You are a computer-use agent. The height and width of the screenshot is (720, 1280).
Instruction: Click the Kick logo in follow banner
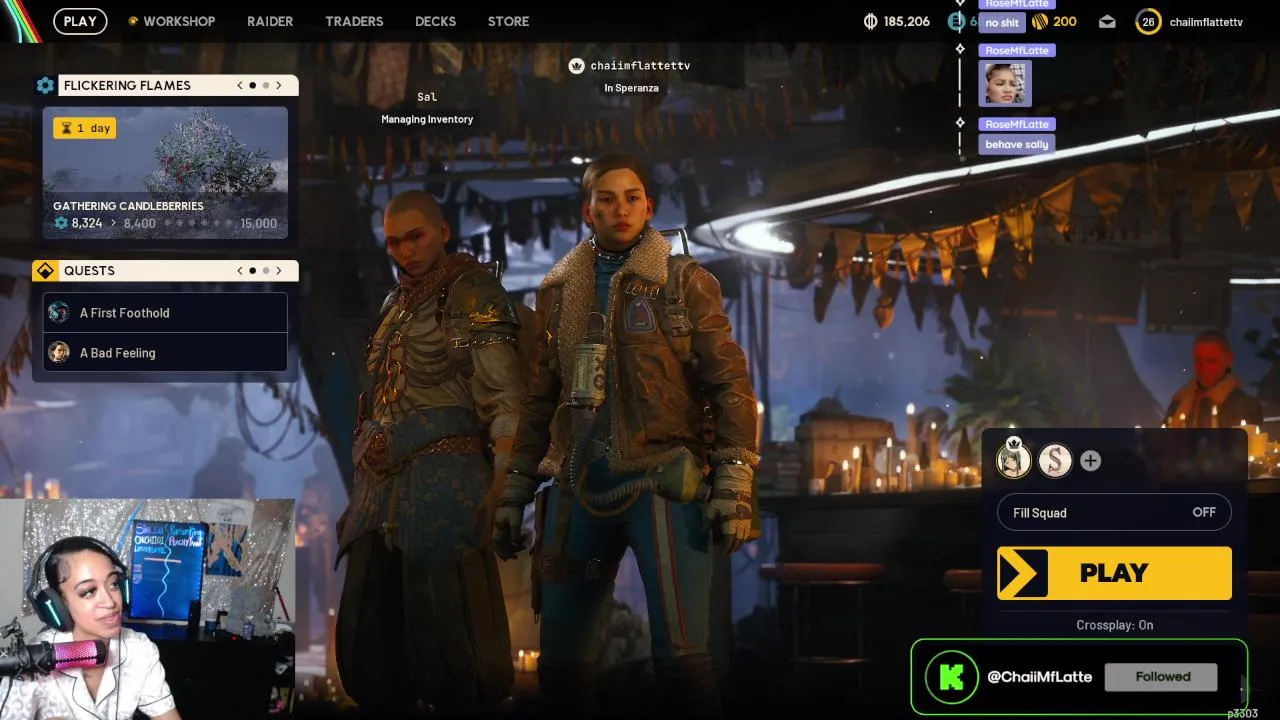point(951,677)
